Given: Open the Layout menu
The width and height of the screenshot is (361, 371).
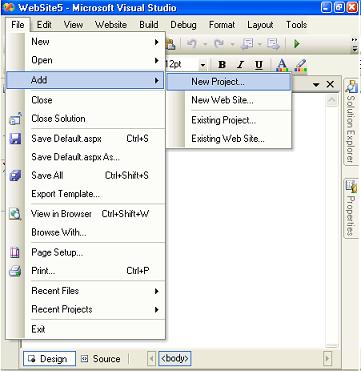Looking at the screenshot, I should tap(260, 25).
